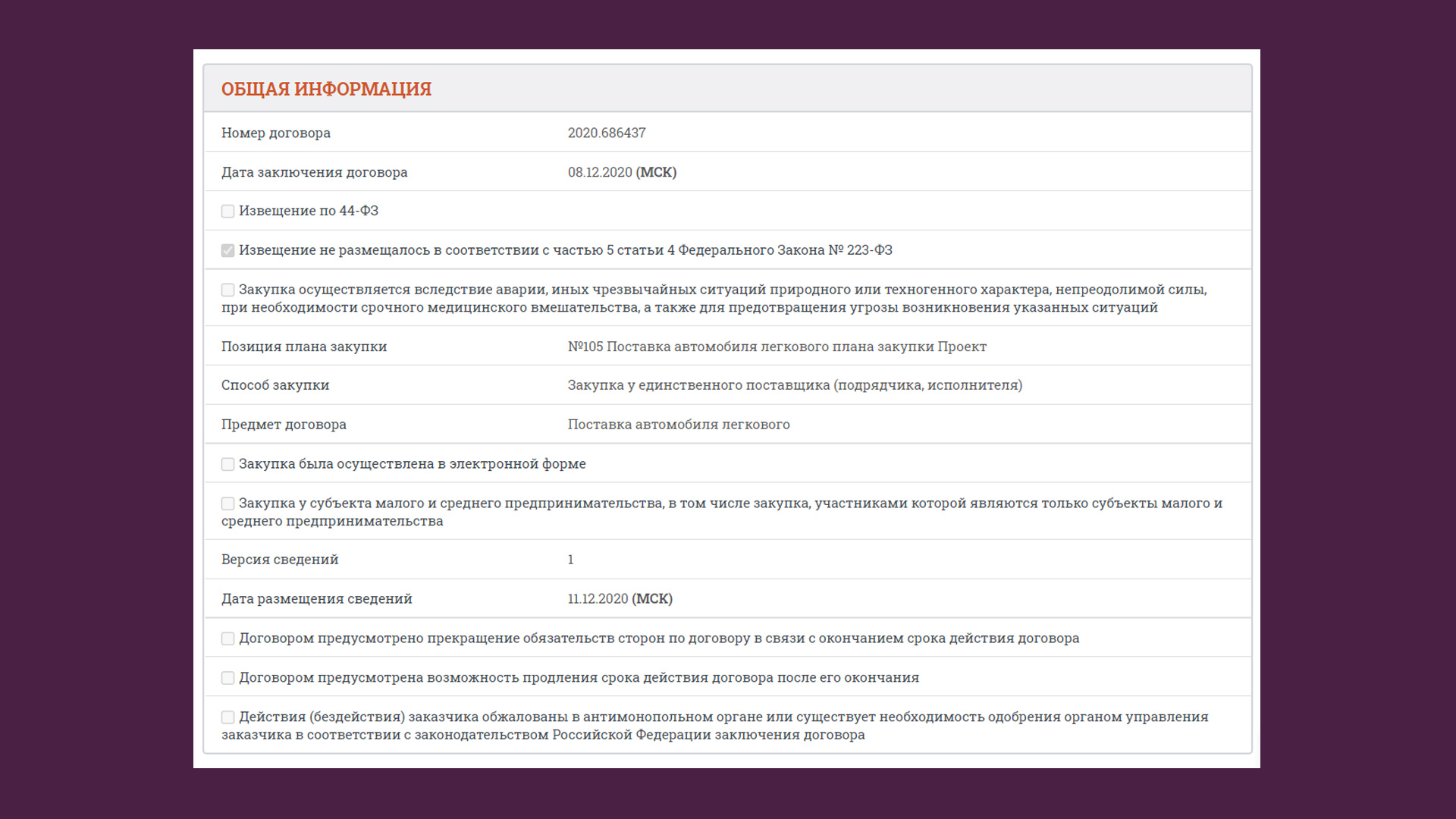Click the 'Дата размещения сведений' label
The image size is (1456, 819).
316,599
